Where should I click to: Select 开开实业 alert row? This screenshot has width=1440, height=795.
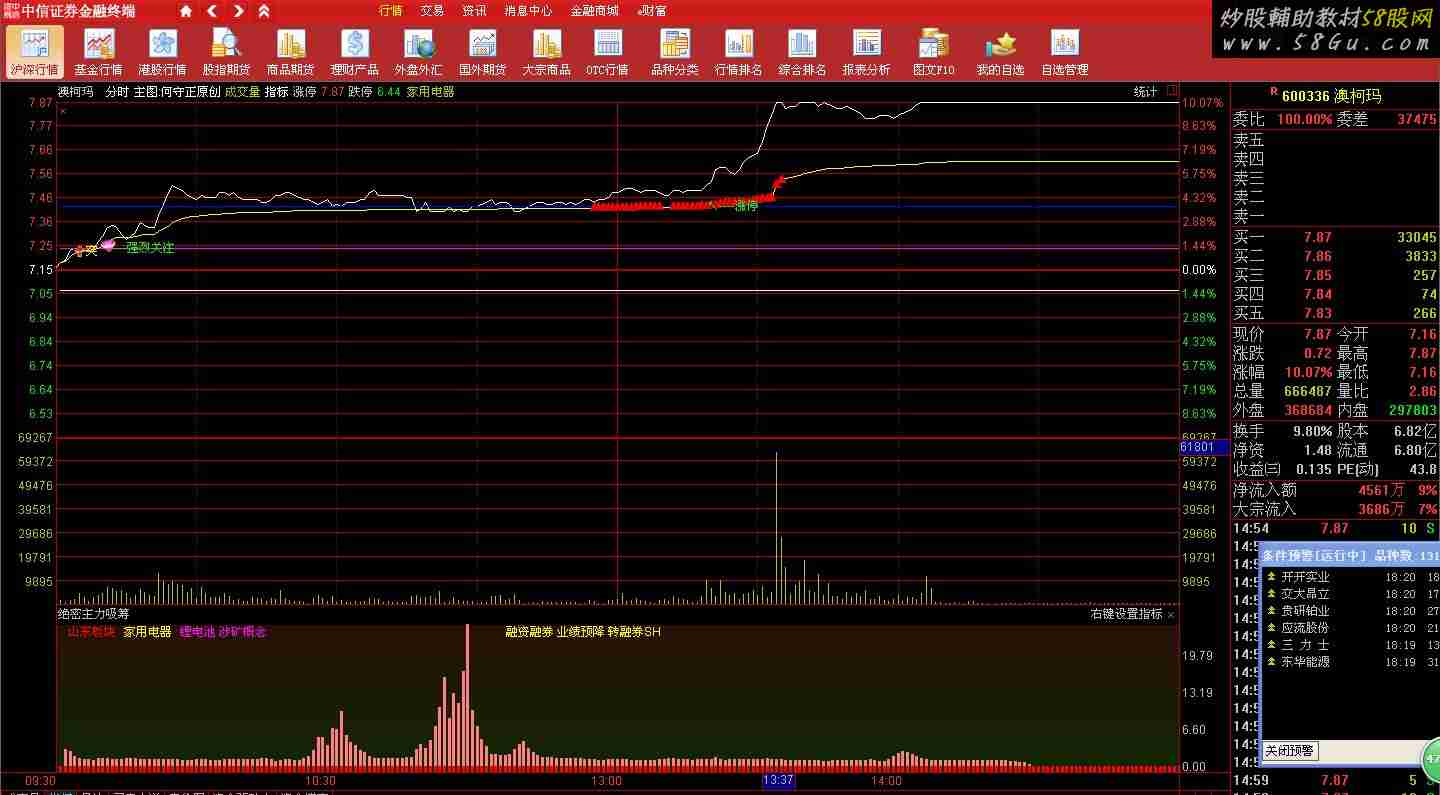(x=1350, y=577)
